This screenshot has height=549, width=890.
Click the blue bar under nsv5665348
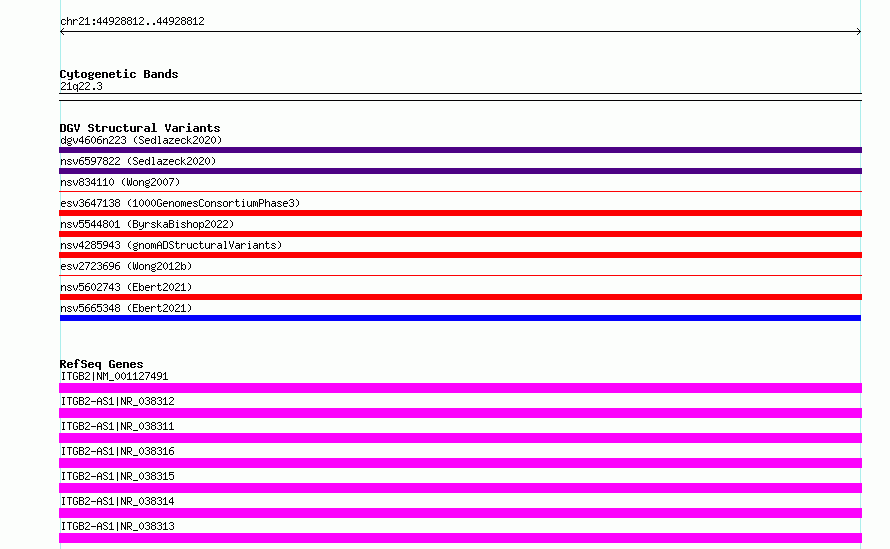tap(460, 318)
